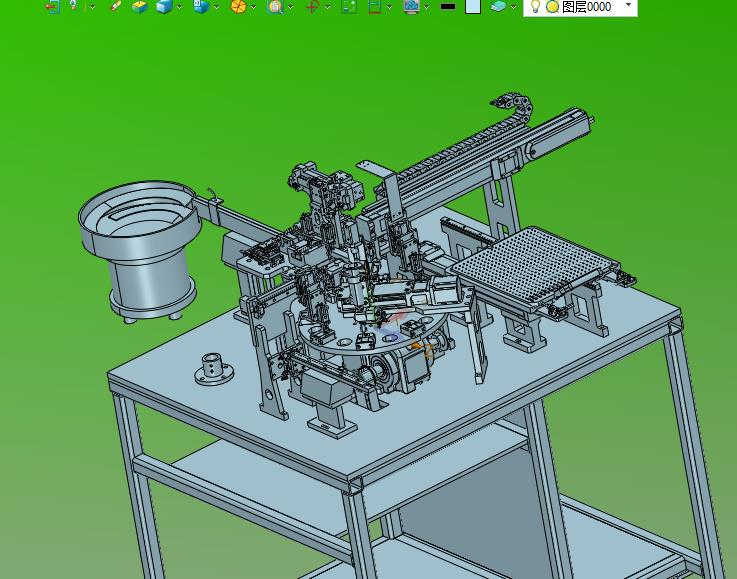Select the small flange mount on the tabletop
The height and width of the screenshot is (579, 737).
click(214, 369)
